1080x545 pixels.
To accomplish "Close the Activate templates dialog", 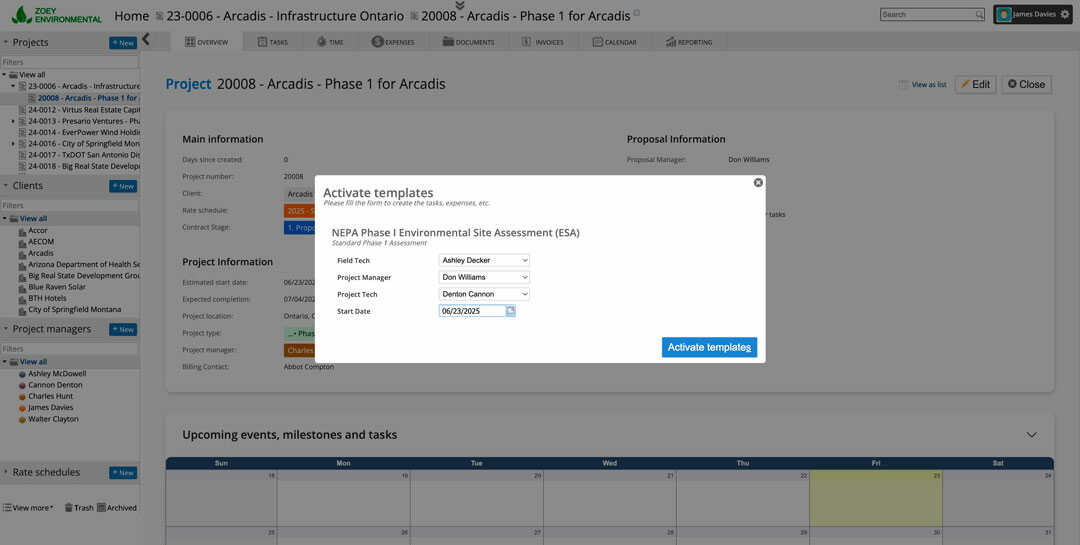I will [x=758, y=183].
